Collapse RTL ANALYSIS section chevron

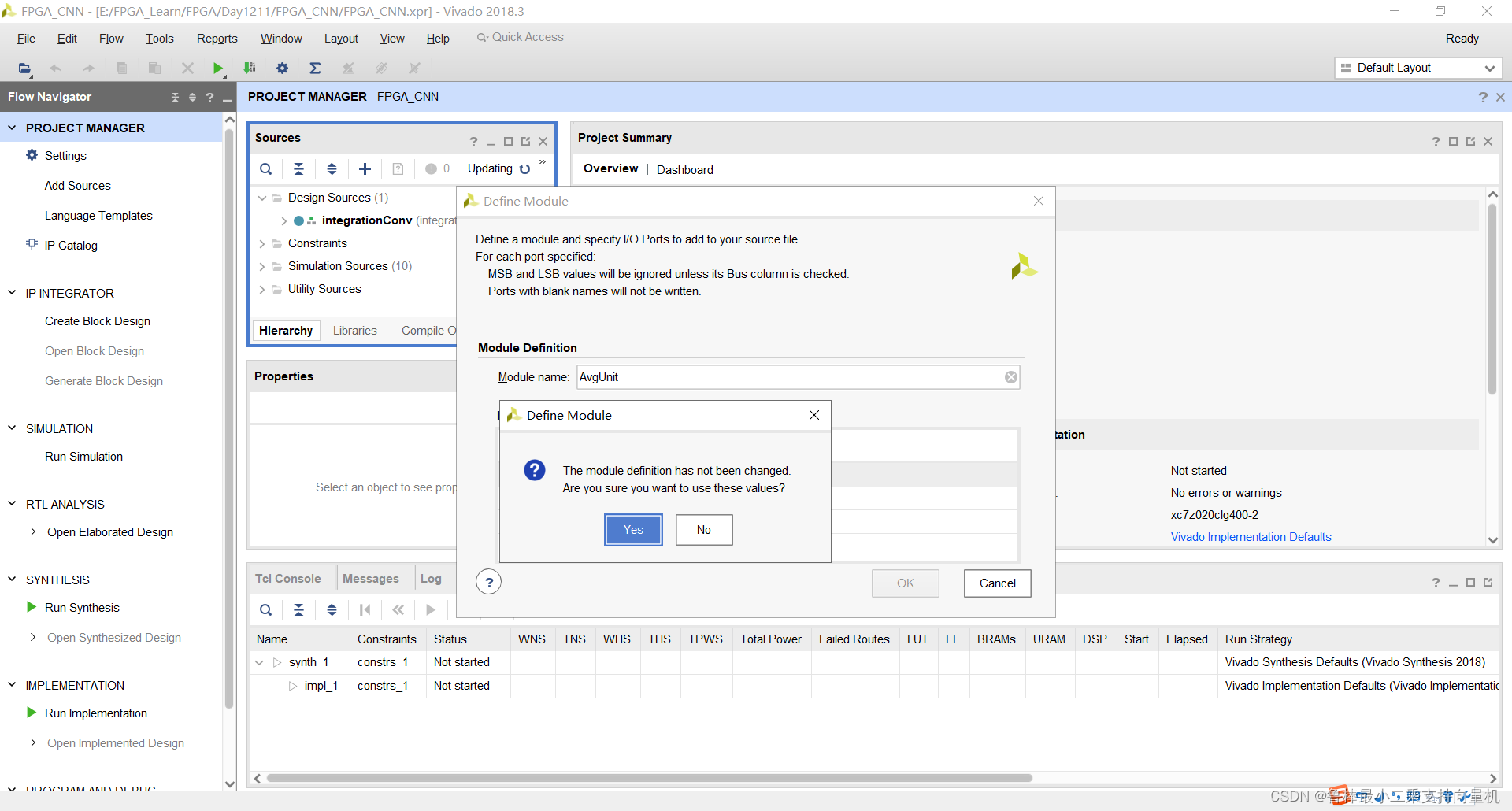[12, 503]
